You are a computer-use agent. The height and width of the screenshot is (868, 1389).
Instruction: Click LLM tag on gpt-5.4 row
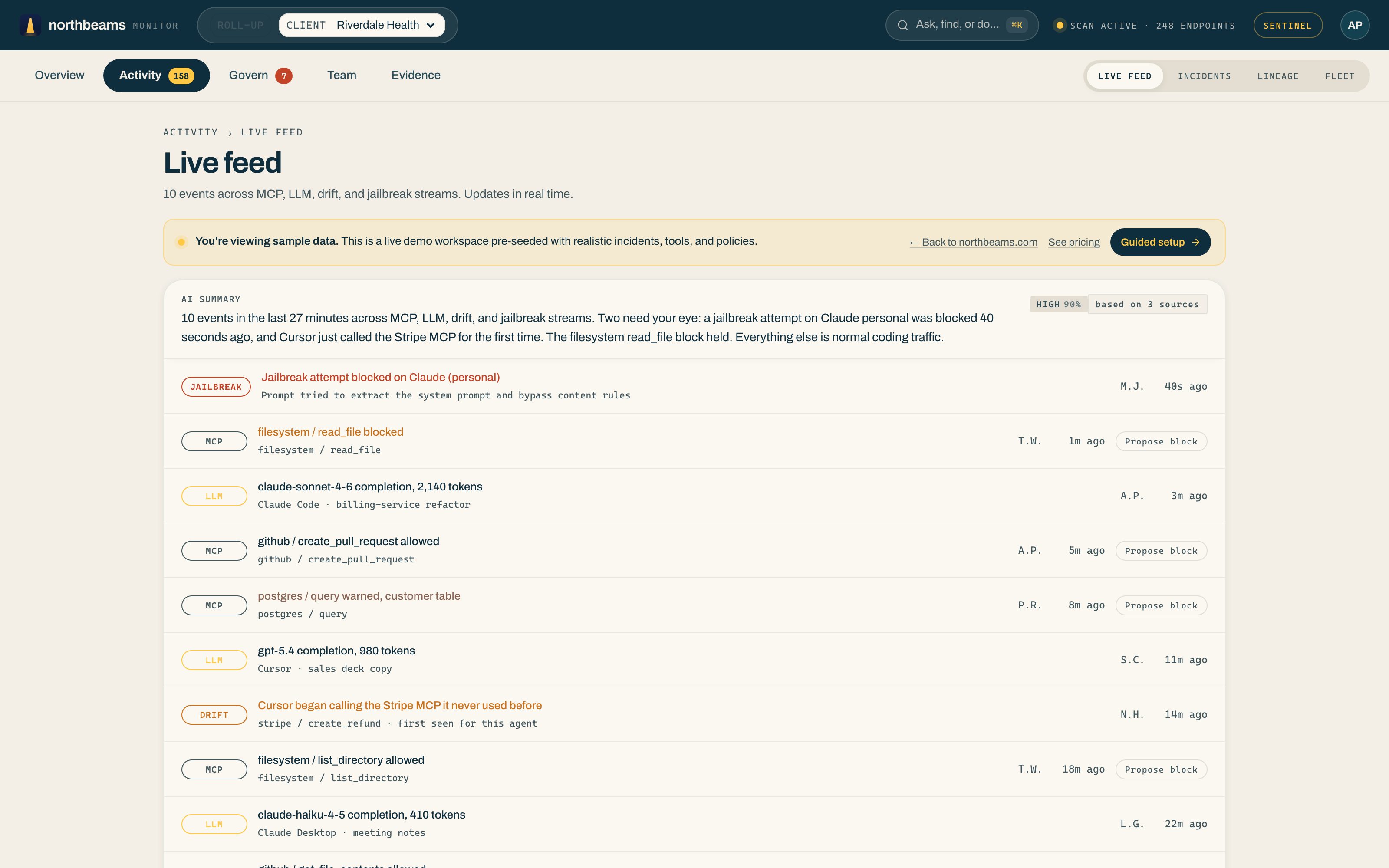point(214,660)
